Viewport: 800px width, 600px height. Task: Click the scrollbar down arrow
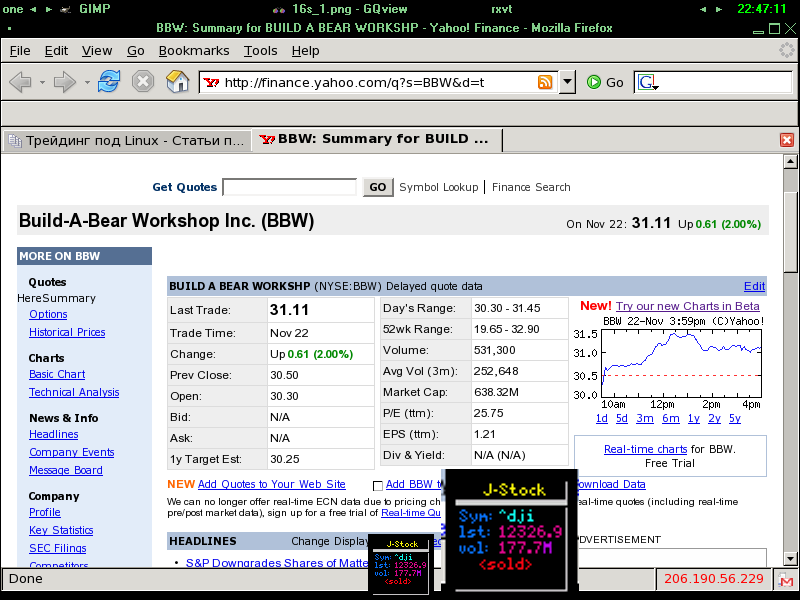click(790, 559)
